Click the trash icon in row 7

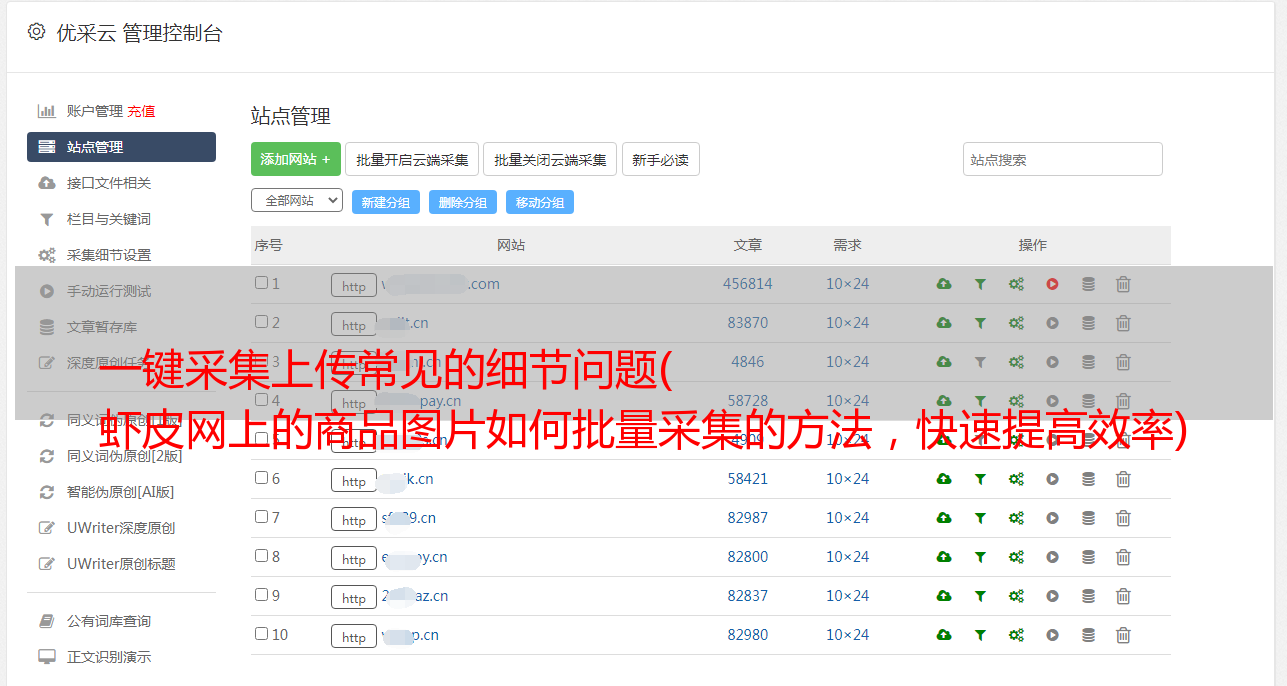(1123, 518)
